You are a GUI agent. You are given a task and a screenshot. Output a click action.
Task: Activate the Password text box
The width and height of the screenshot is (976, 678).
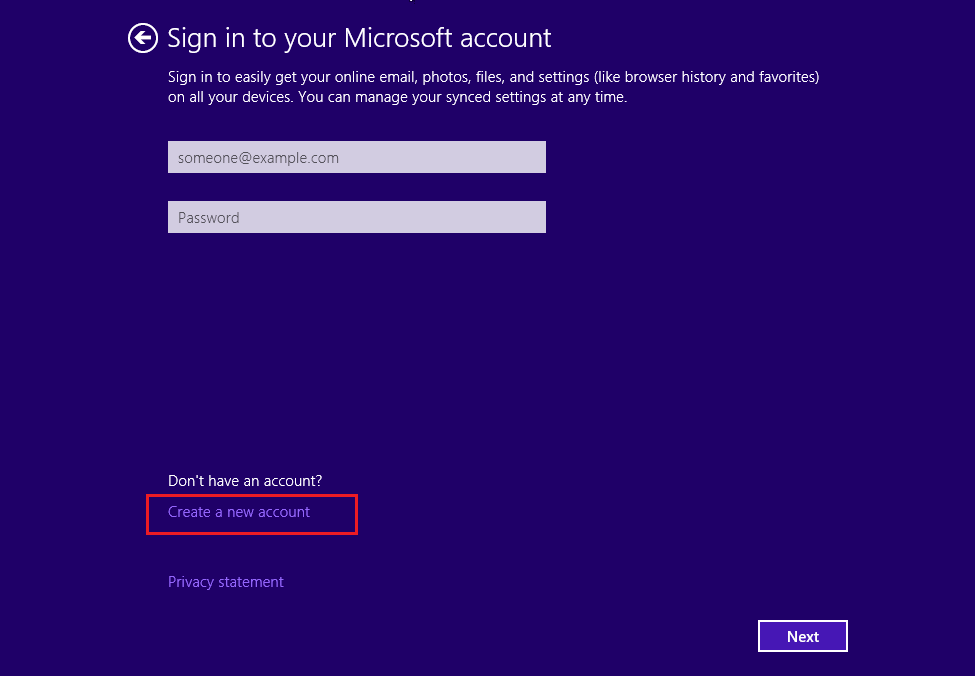357,217
